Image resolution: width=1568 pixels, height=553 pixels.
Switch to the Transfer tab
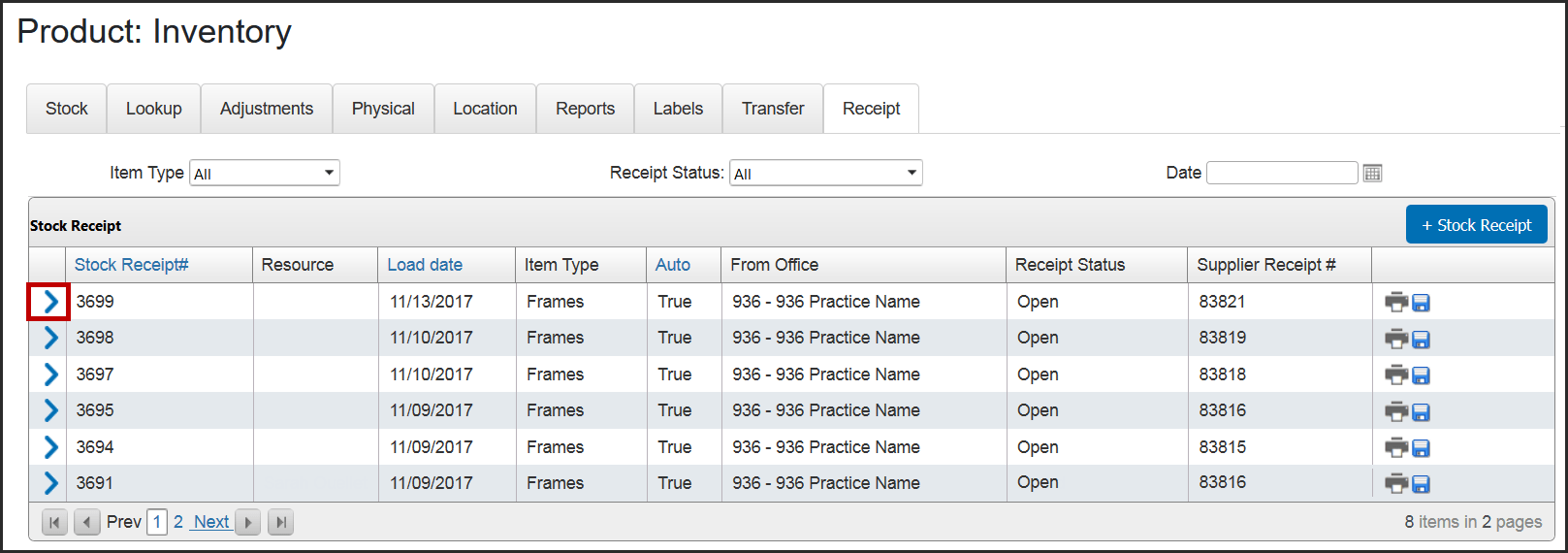click(773, 109)
